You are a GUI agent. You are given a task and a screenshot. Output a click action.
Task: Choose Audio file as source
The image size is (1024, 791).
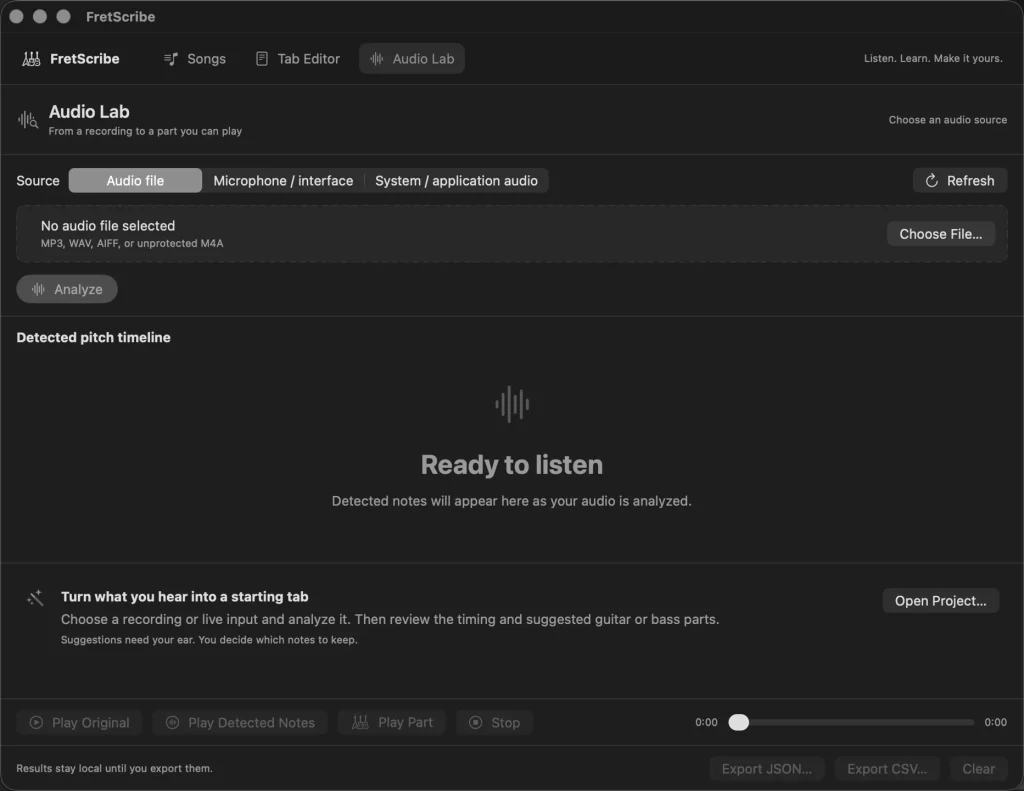[135, 180]
